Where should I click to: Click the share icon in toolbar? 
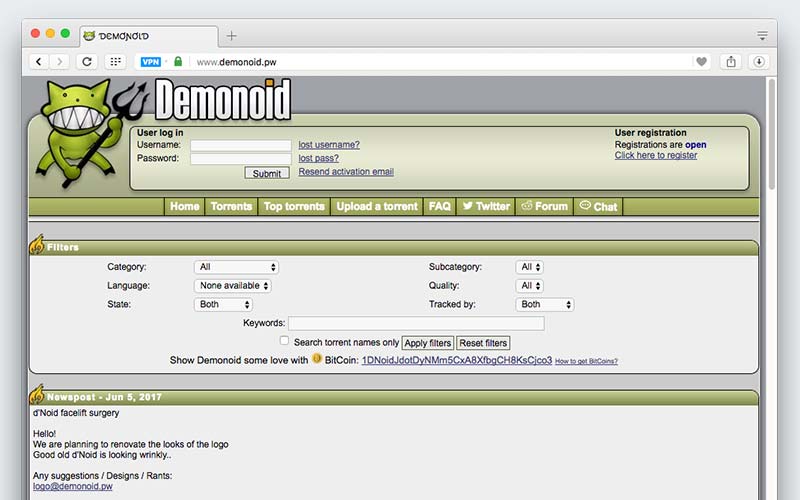point(731,62)
